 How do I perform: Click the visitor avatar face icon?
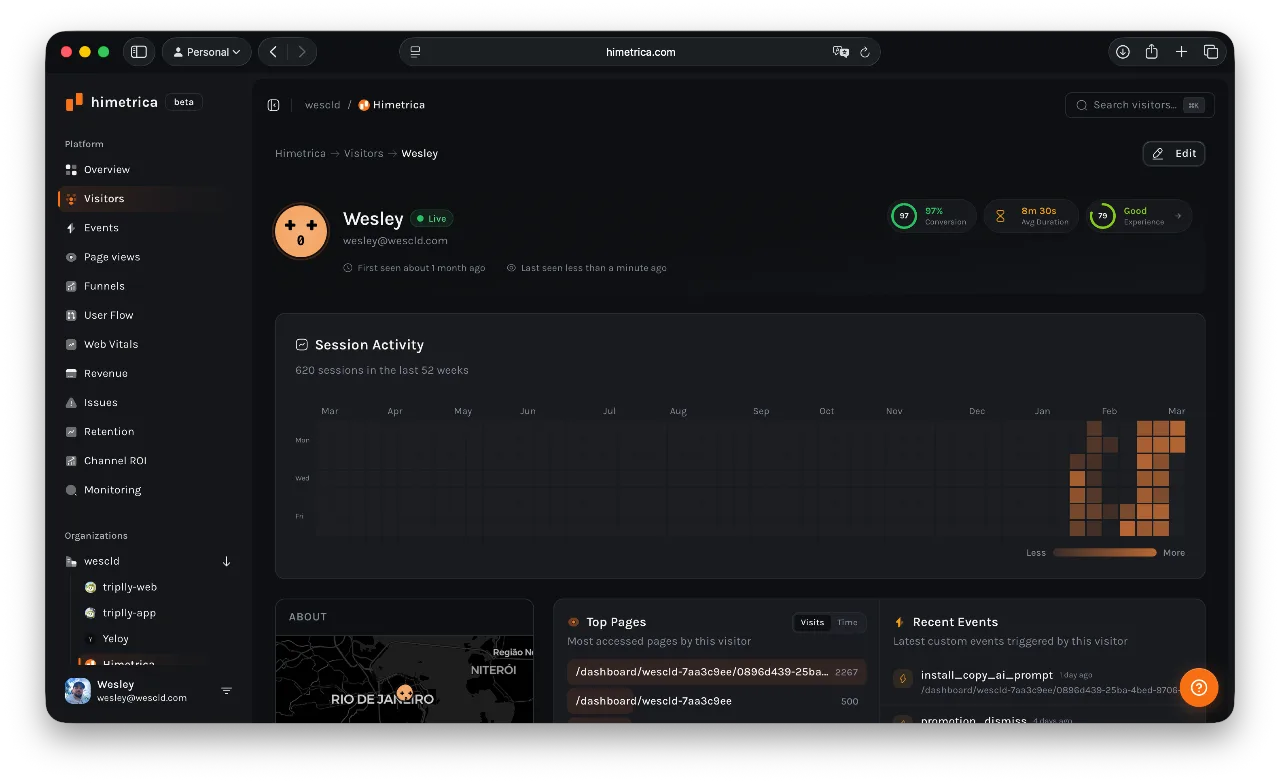pyautogui.click(x=301, y=232)
